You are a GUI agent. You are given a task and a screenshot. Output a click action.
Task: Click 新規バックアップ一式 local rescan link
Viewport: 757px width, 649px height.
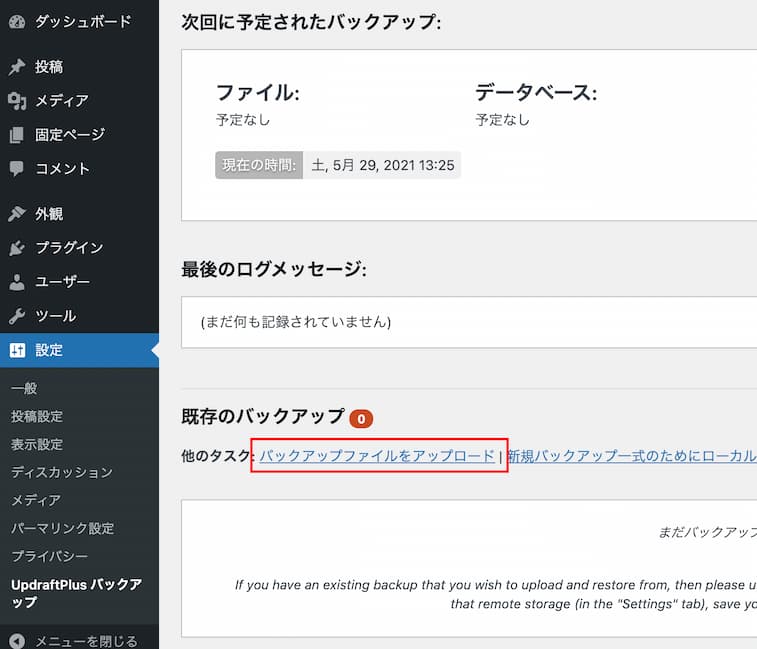pyautogui.click(x=630, y=456)
